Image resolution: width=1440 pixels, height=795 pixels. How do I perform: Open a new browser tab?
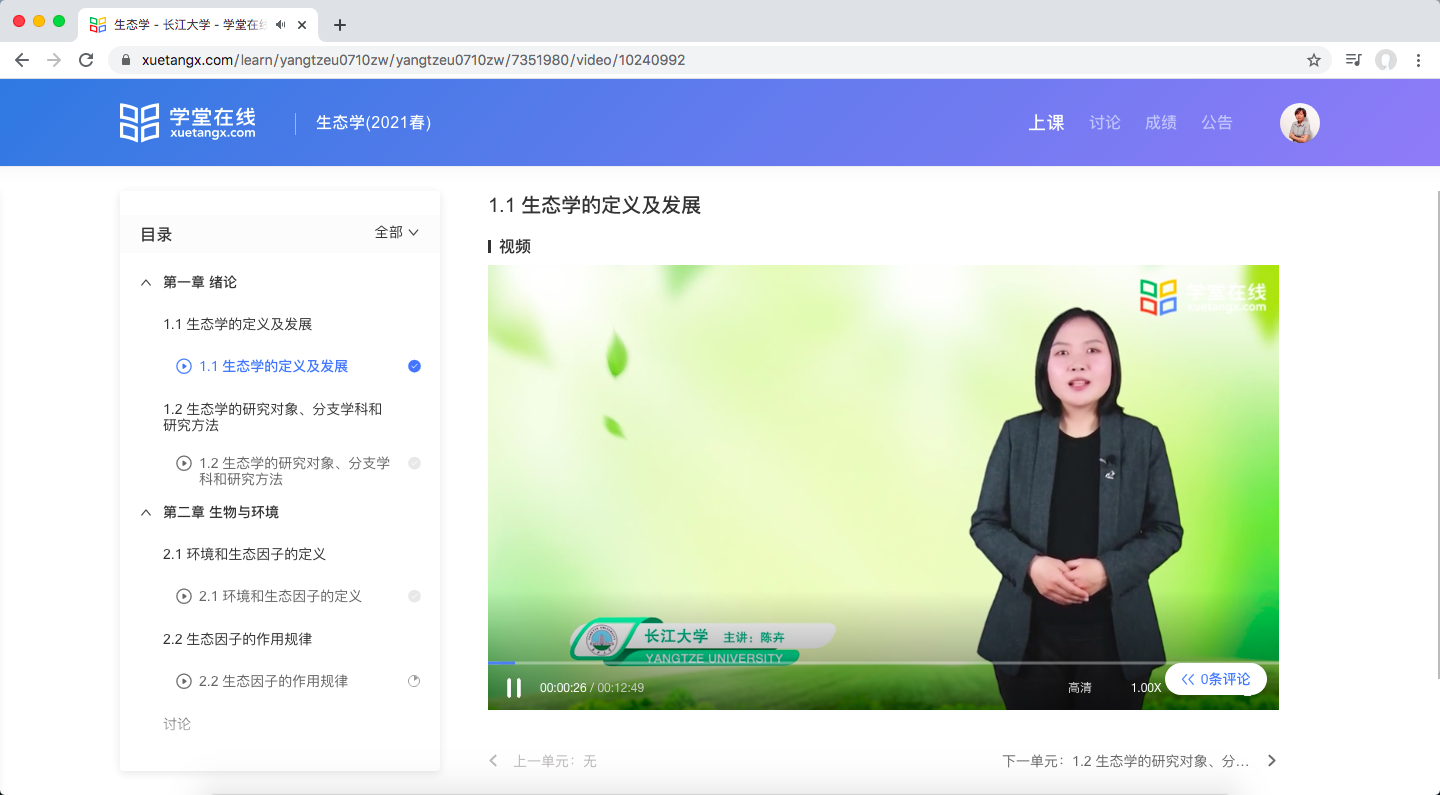(x=340, y=25)
